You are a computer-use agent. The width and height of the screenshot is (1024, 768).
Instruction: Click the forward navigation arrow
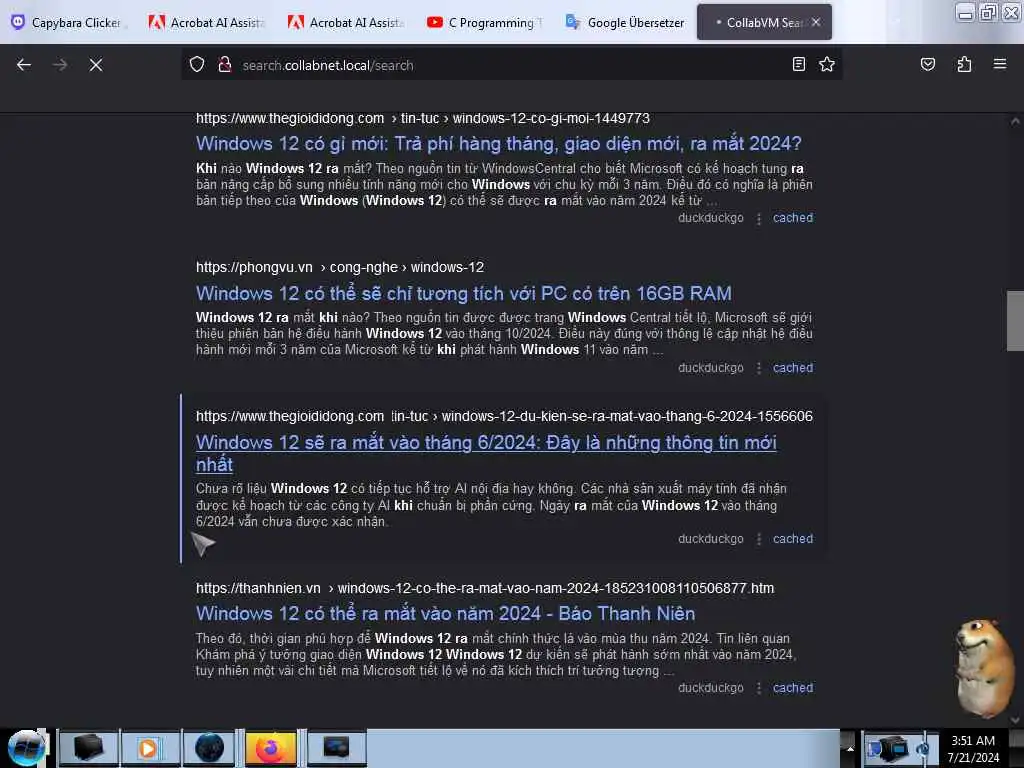pos(60,65)
